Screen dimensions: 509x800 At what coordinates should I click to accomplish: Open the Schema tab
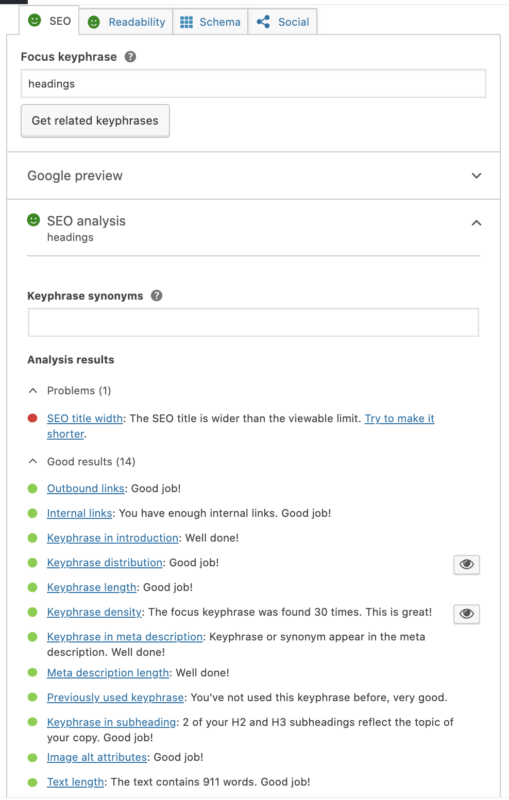coord(210,22)
